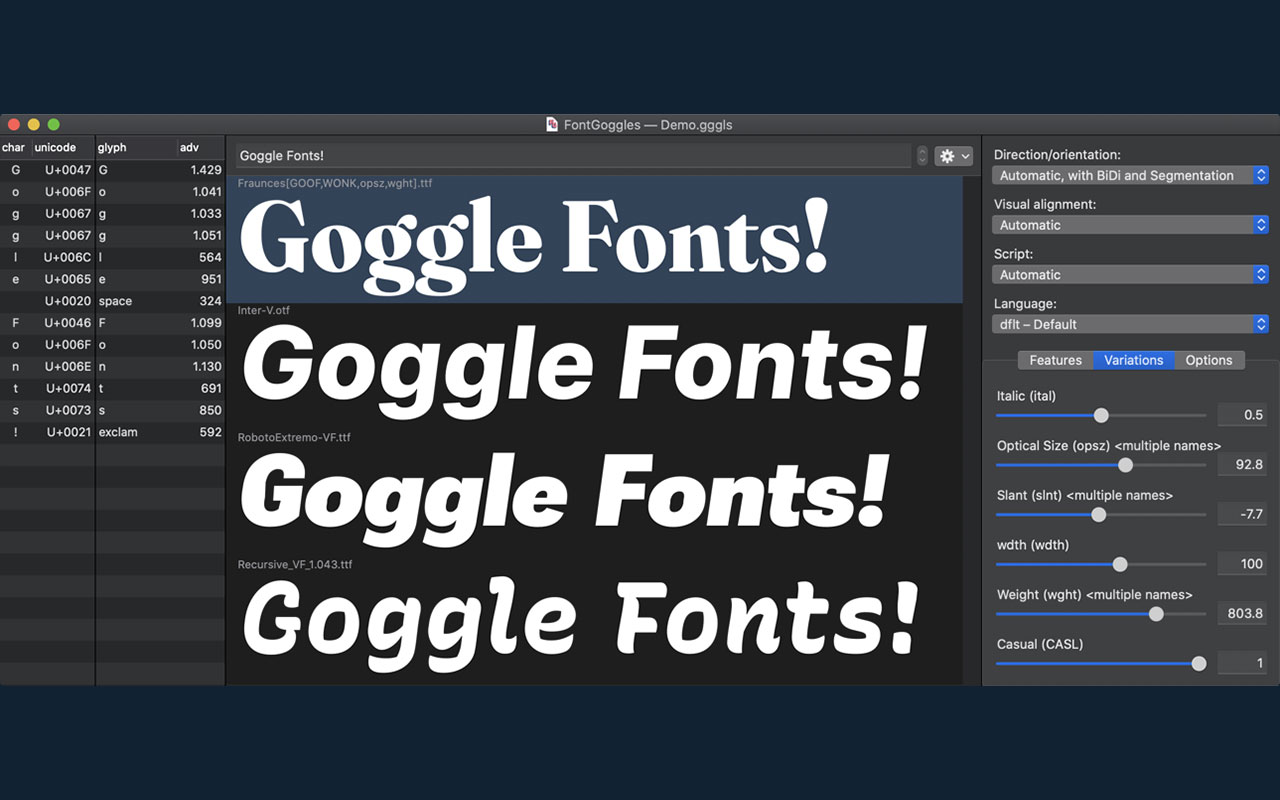This screenshot has width=1280, height=800.
Task: Select the U+006E glyph row
Action: [113, 366]
